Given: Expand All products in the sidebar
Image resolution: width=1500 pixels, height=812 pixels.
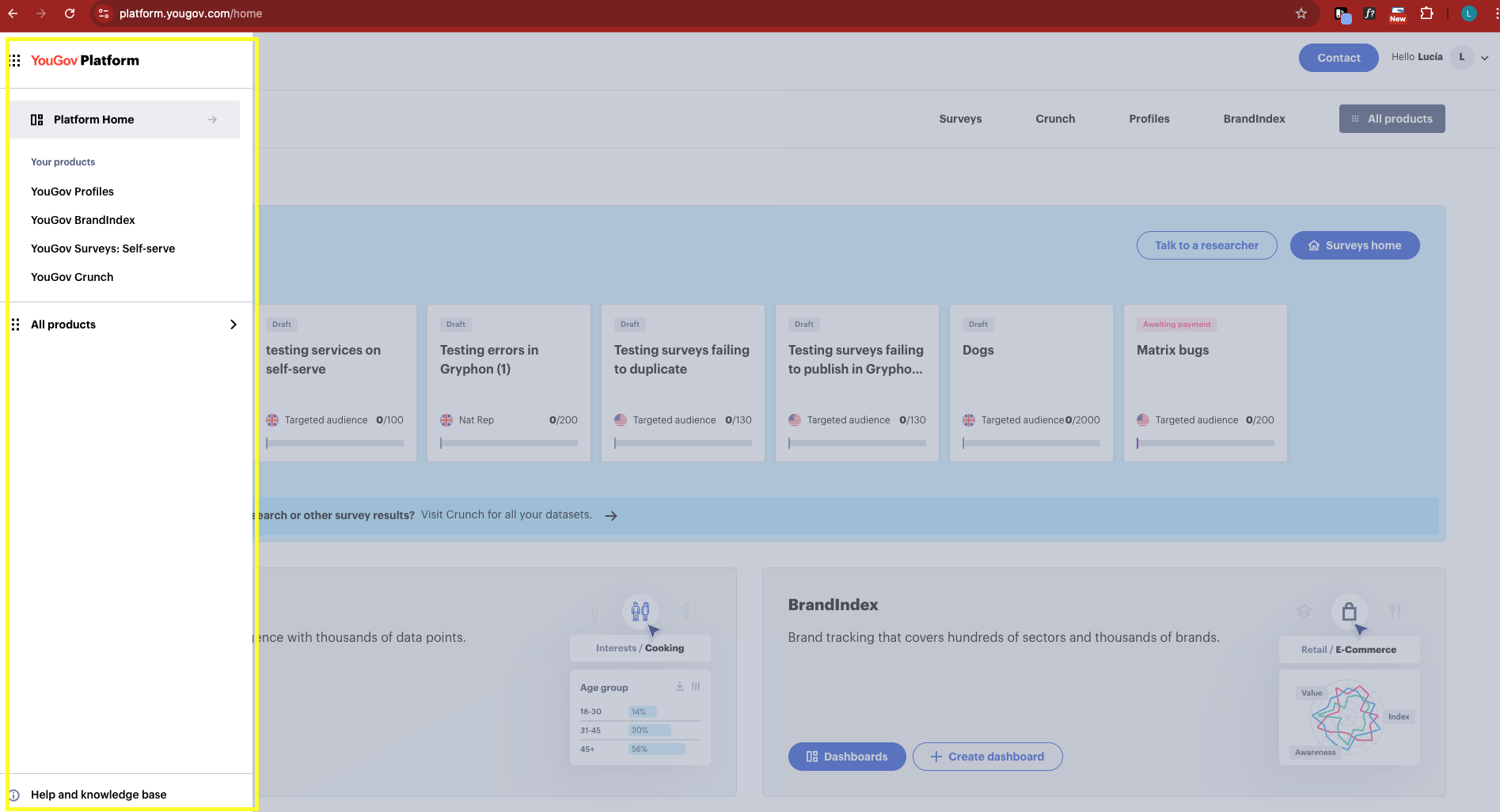Looking at the screenshot, I should tap(233, 324).
